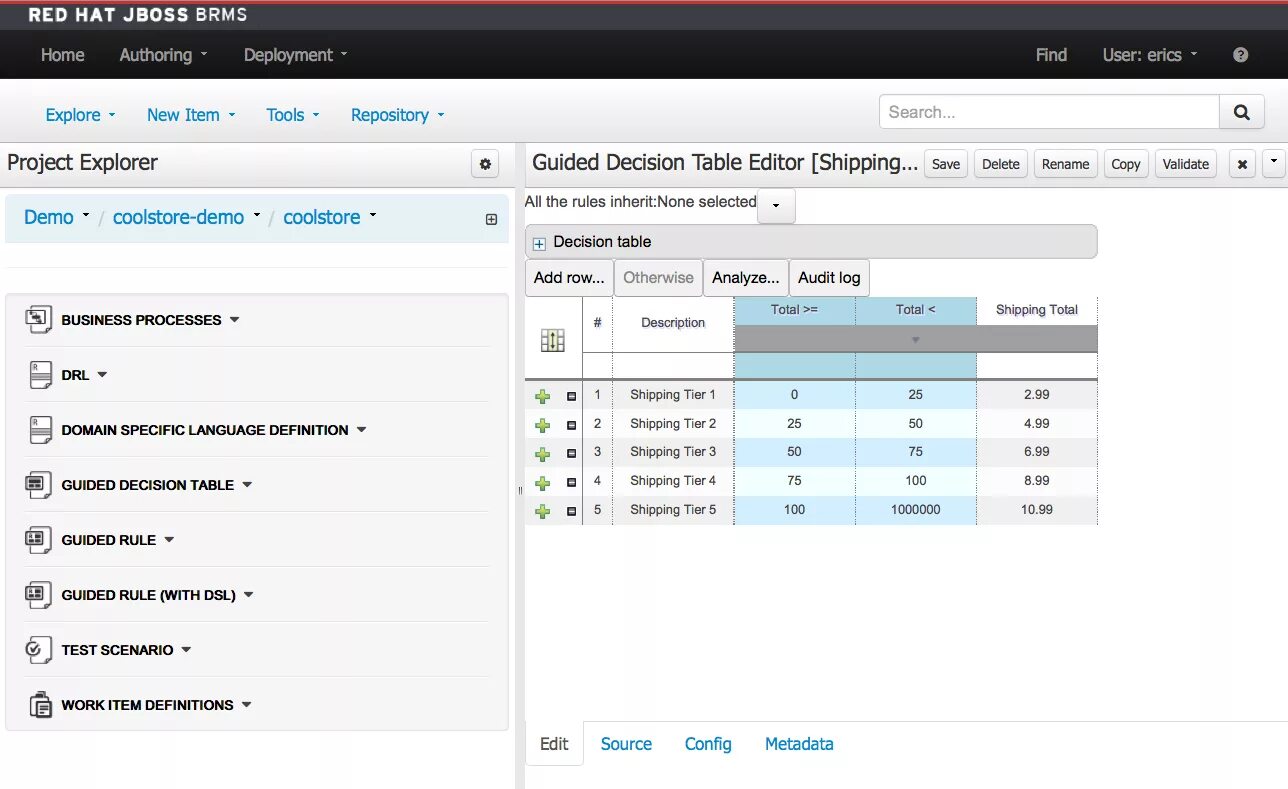The image size is (1288, 789).
Task: Add row after Shipping Tier 3 with plus
Action: click(543, 454)
